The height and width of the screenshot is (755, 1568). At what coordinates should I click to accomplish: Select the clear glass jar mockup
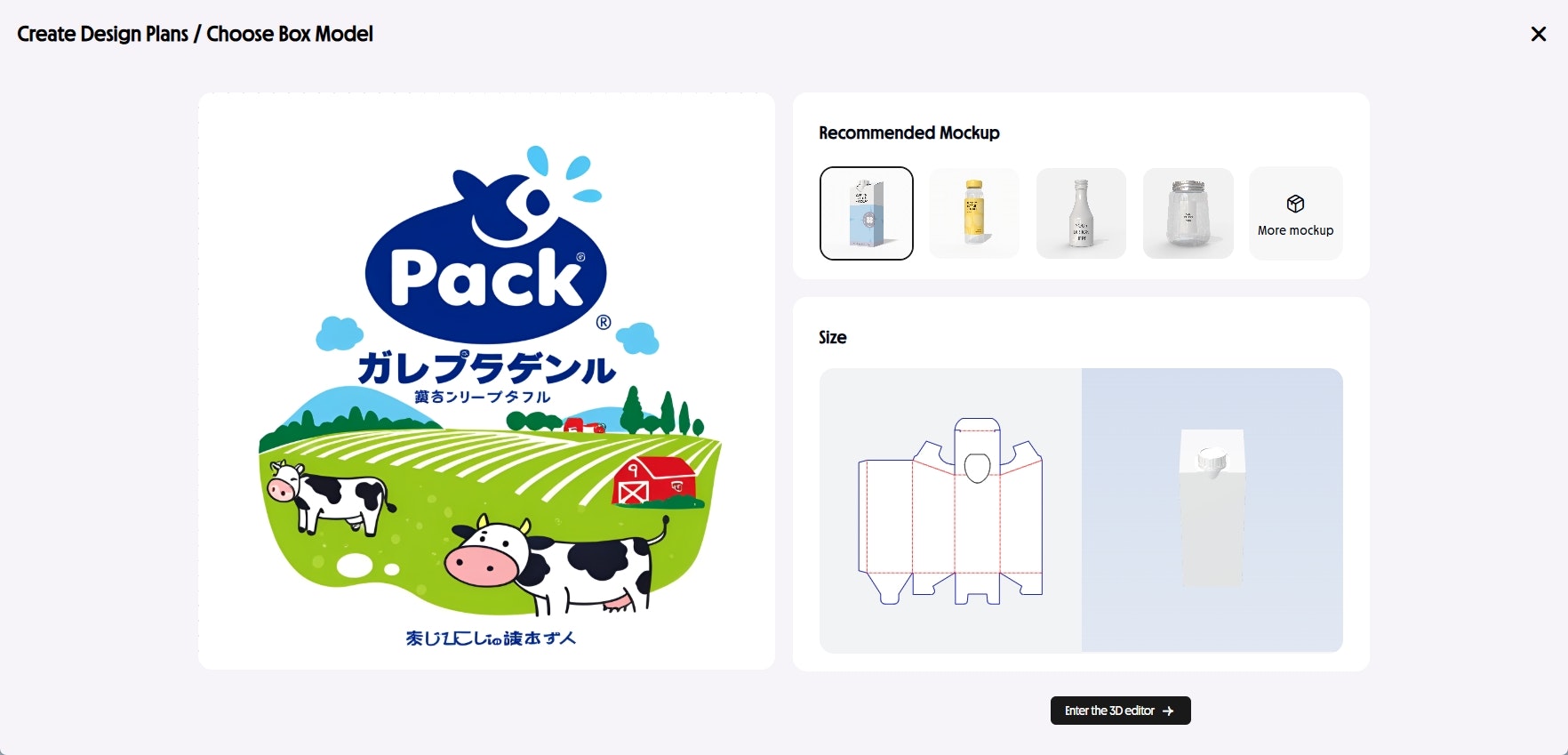pyautogui.click(x=1188, y=213)
